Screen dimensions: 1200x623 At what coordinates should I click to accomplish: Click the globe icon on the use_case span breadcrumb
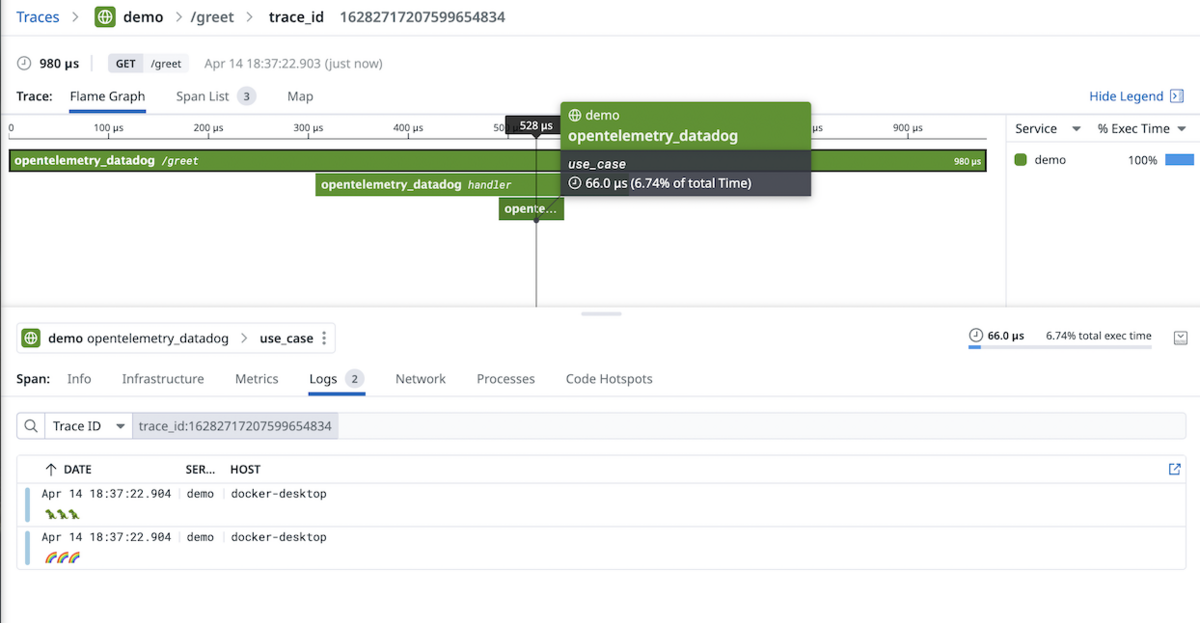coord(31,338)
